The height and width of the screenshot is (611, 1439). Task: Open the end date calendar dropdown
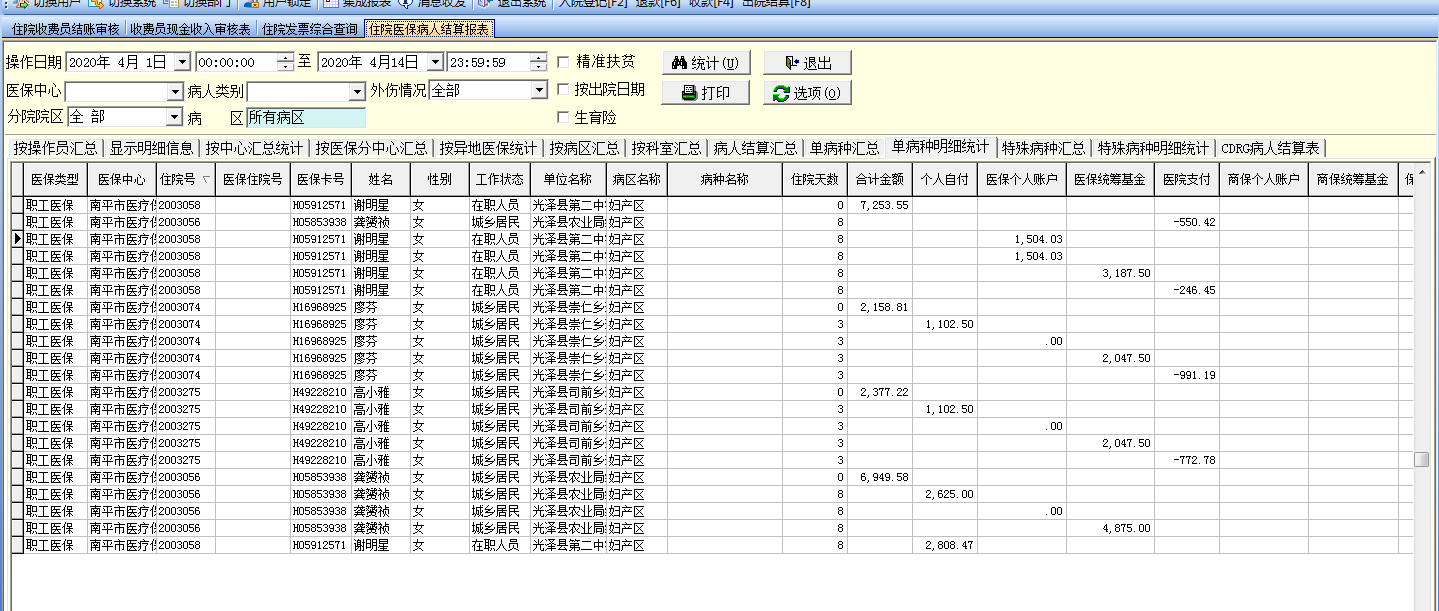433,62
